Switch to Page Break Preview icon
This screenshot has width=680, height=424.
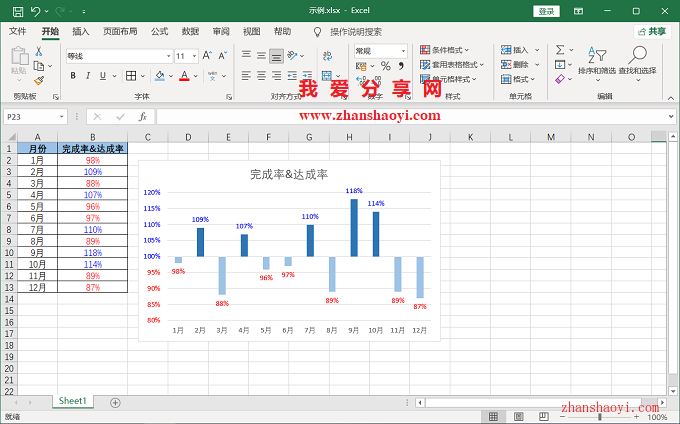click(x=543, y=417)
